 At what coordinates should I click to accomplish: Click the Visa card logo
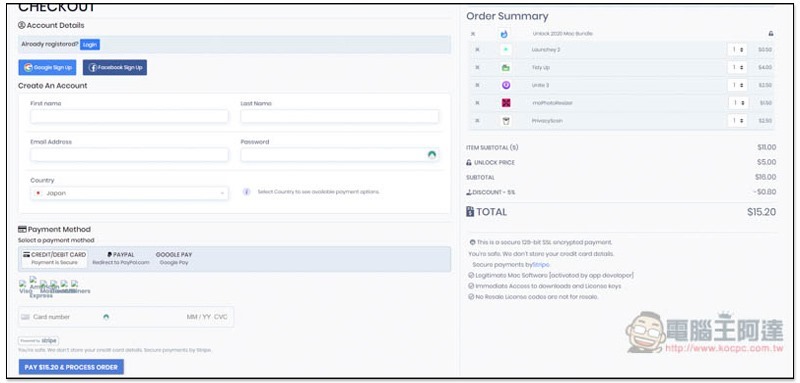tap(24, 287)
